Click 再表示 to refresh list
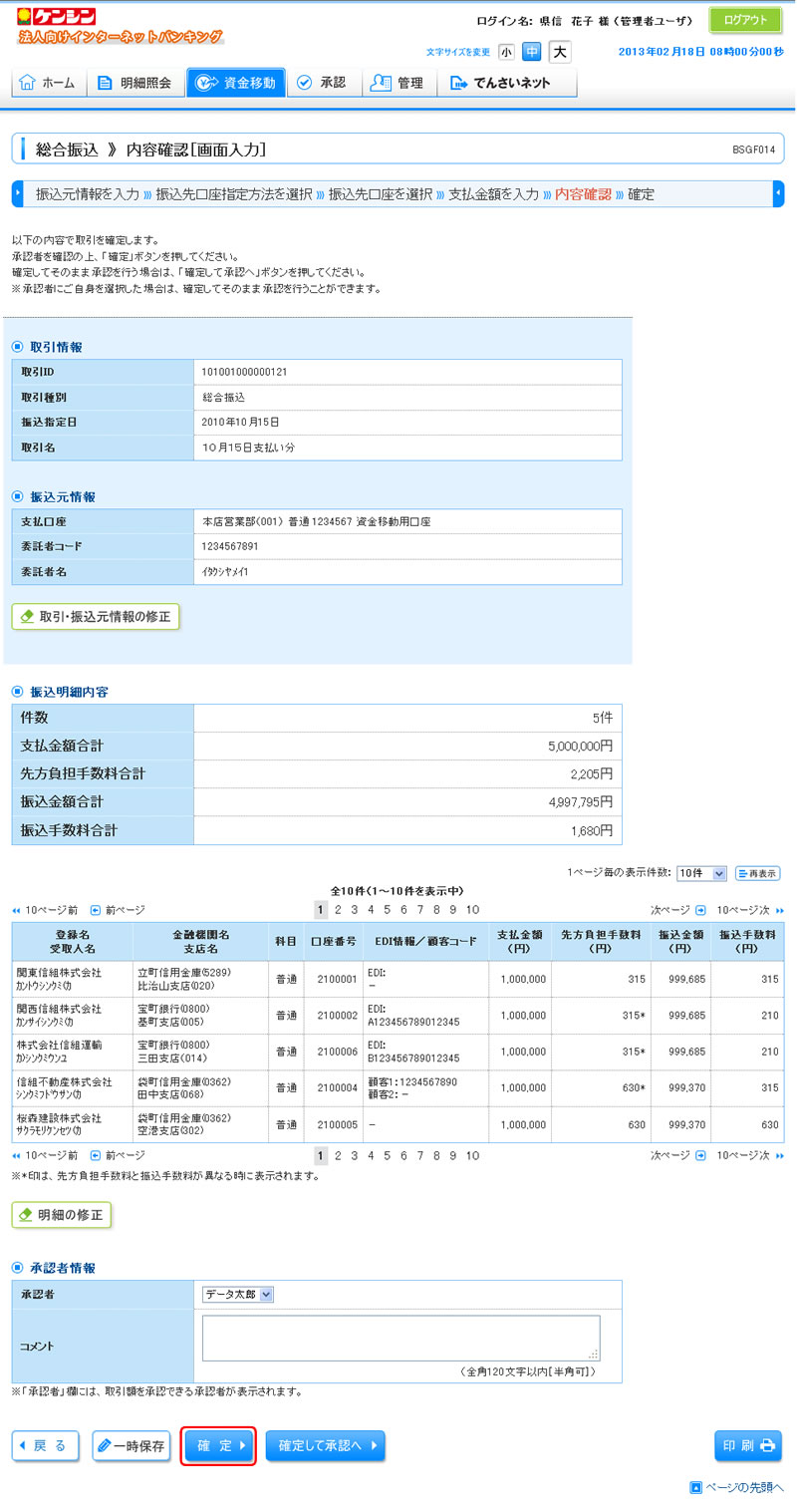 (x=757, y=873)
